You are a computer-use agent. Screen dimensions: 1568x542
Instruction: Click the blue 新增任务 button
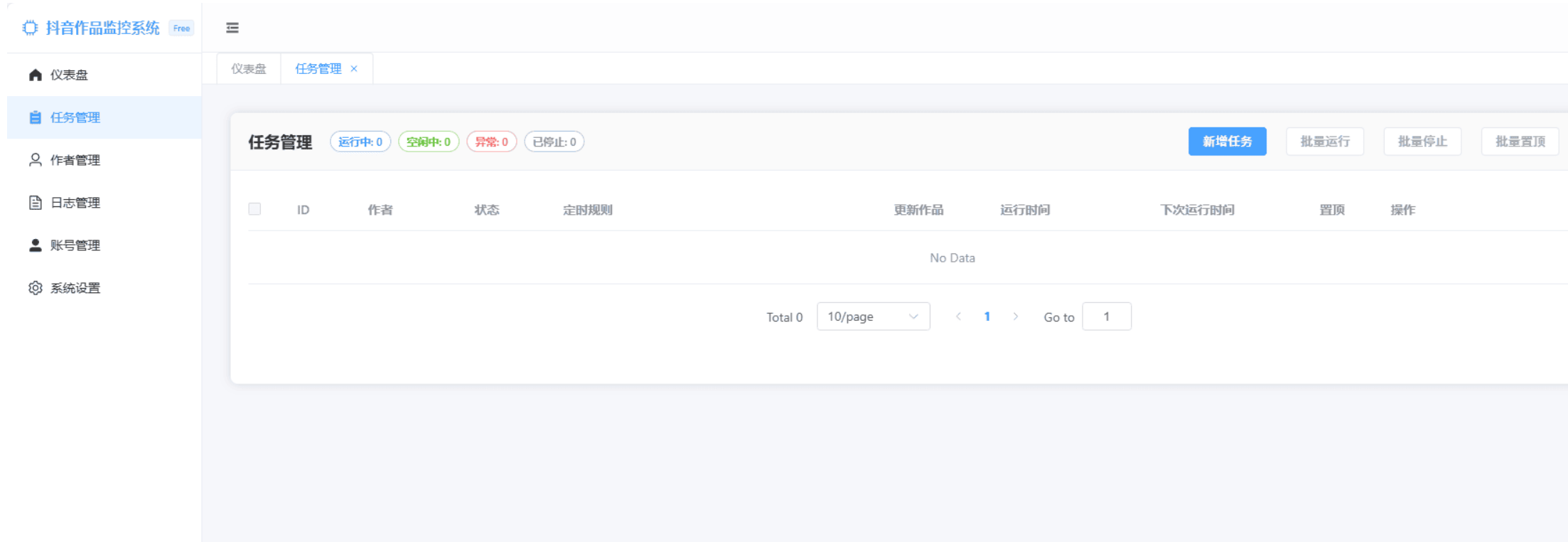(x=1227, y=142)
